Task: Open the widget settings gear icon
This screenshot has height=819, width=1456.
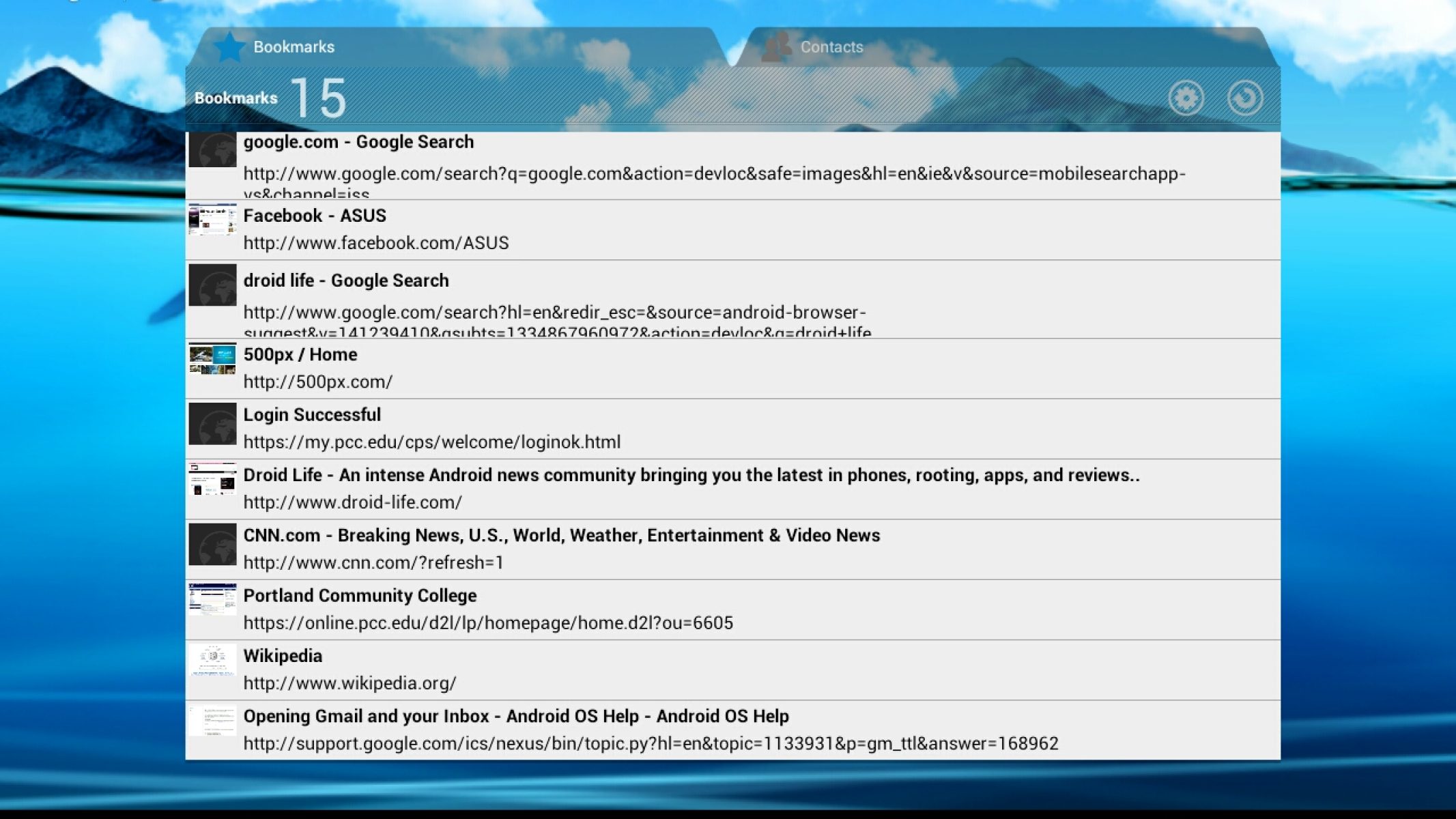Action: [x=1186, y=98]
